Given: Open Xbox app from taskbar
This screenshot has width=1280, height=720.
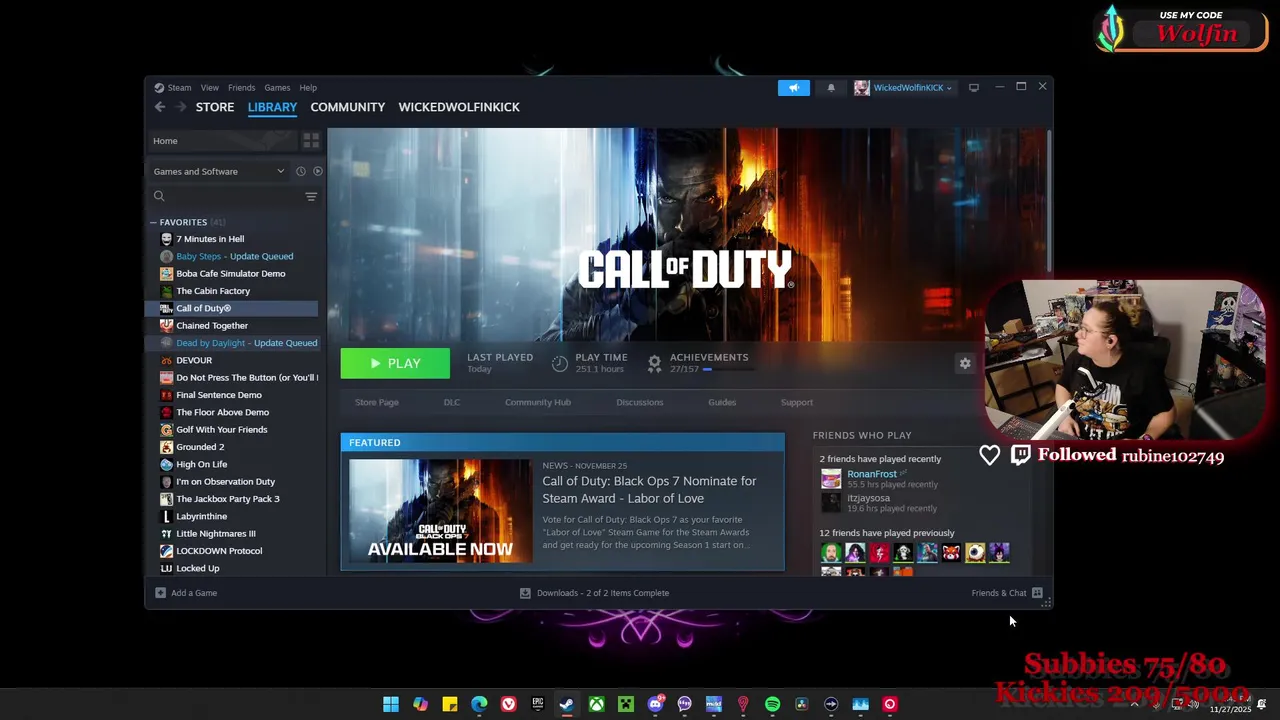Looking at the screenshot, I should pos(596,704).
